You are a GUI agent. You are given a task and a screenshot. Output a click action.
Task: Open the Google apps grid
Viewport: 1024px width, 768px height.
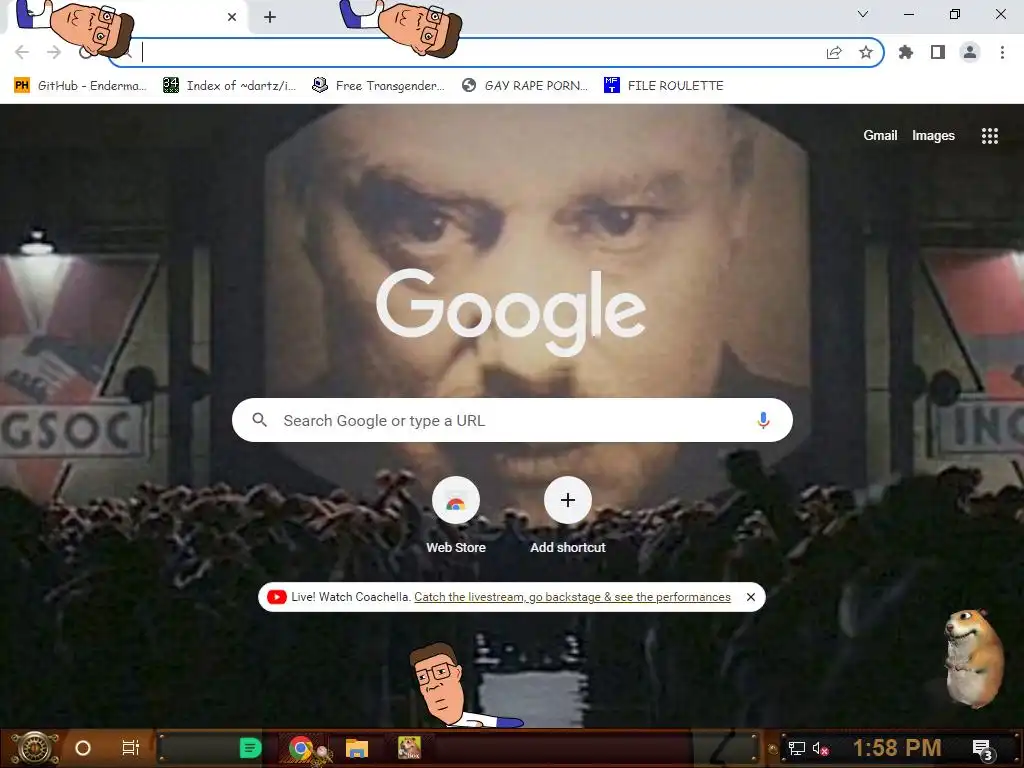click(989, 135)
